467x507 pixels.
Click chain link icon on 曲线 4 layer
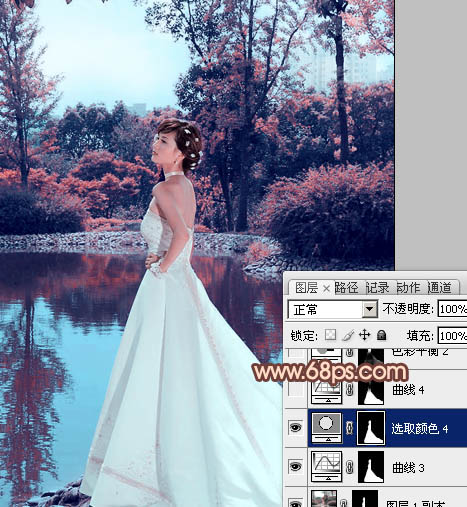[x=349, y=389]
